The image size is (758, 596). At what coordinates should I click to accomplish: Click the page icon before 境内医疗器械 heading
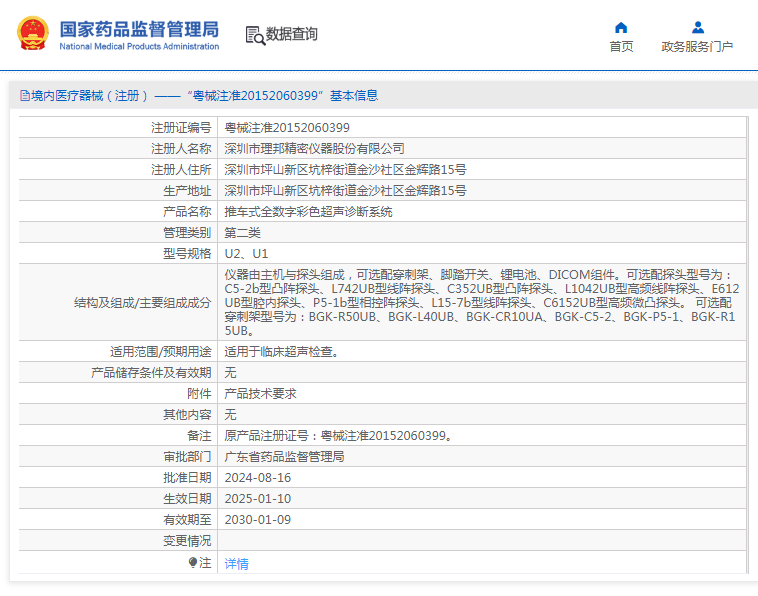[24, 96]
